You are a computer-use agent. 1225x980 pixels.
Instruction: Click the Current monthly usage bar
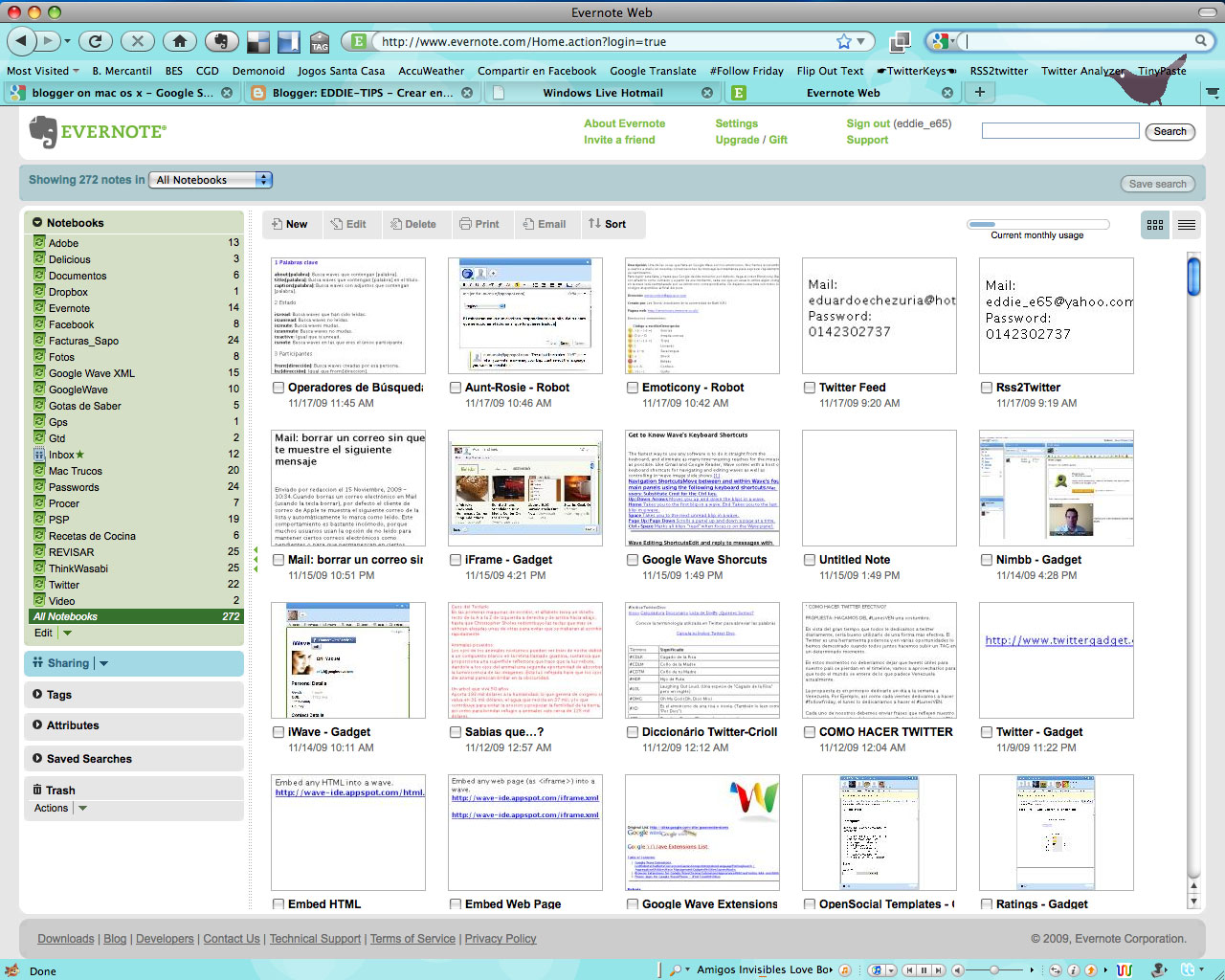(1038, 225)
